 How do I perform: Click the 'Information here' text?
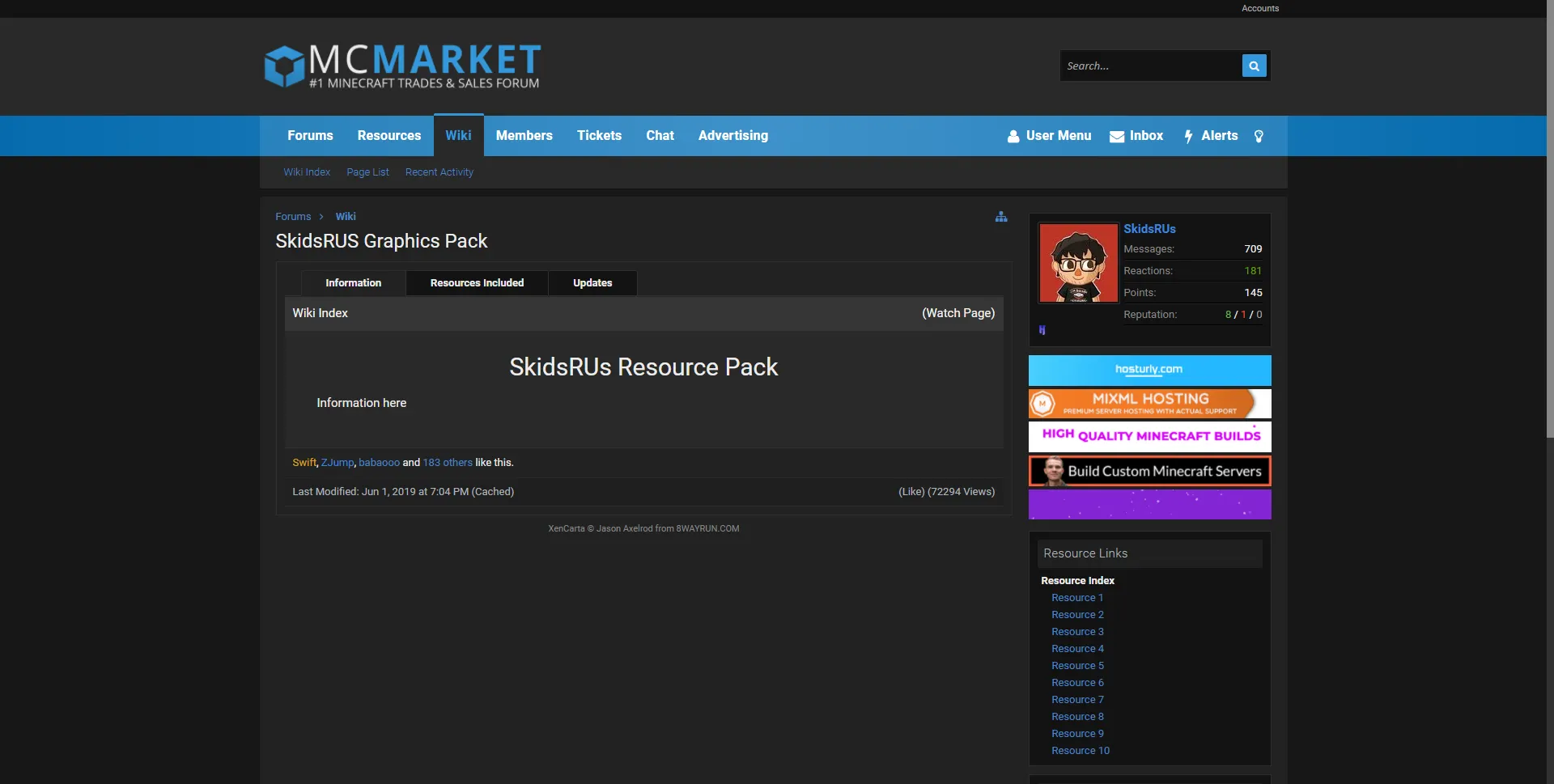[x=361, y=403]
